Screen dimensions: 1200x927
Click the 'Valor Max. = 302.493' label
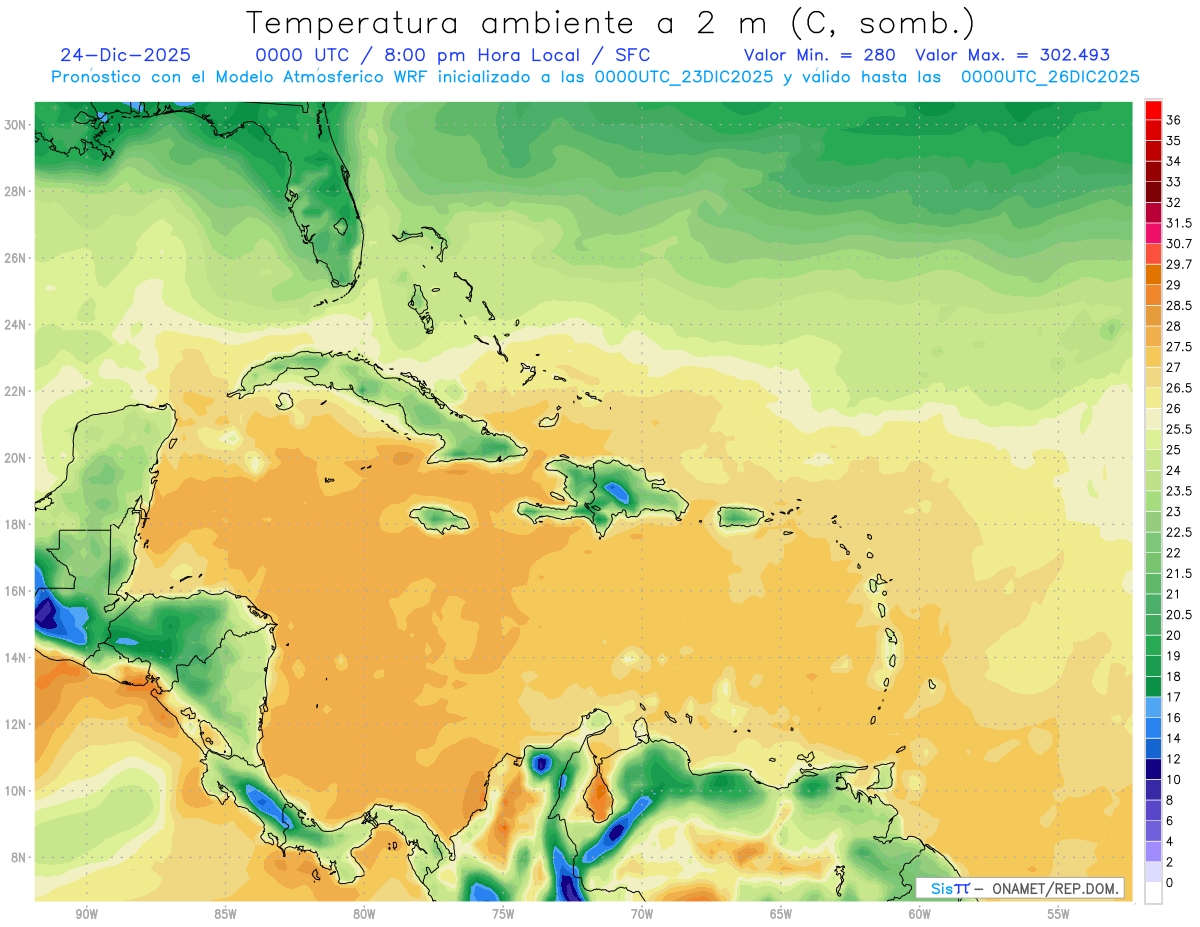1013,55
